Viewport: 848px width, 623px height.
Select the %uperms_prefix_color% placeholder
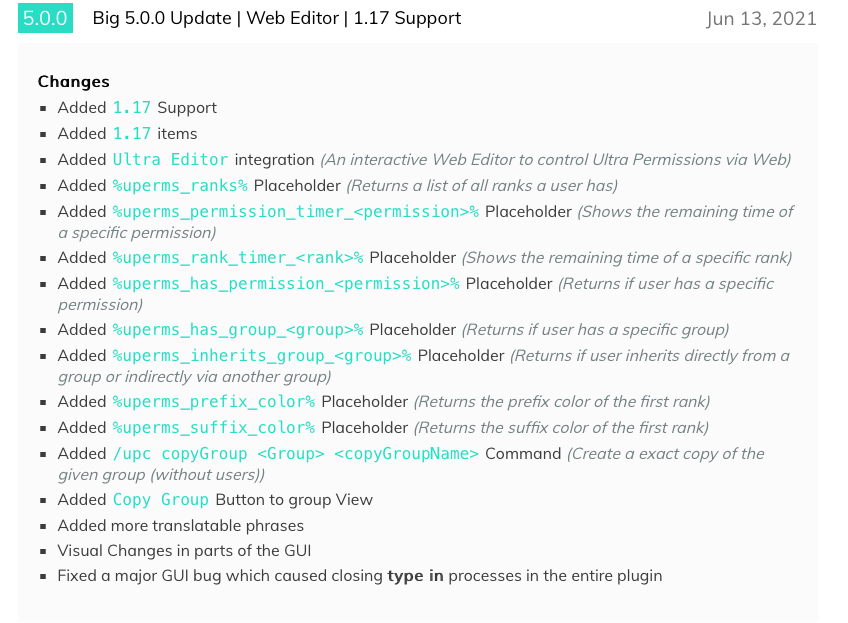point(214,401)
